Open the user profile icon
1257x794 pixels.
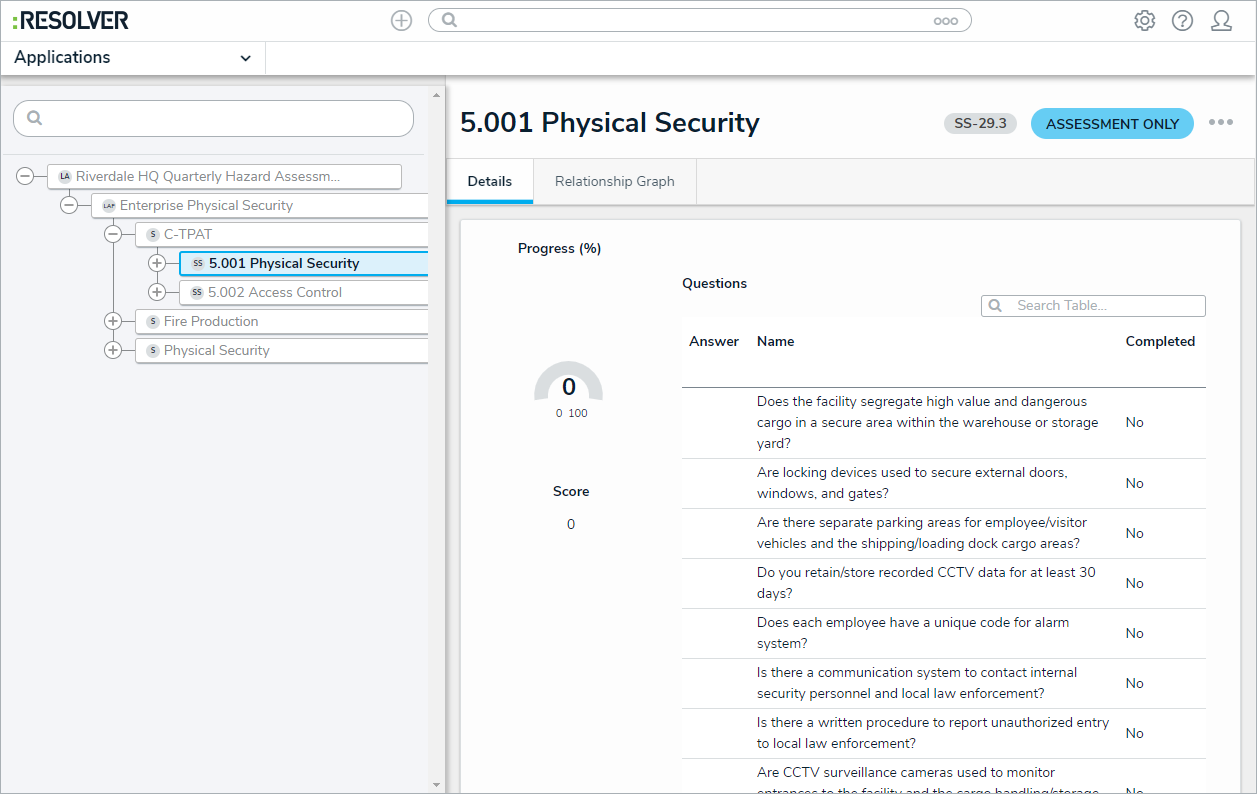(x=1221, y=20)
